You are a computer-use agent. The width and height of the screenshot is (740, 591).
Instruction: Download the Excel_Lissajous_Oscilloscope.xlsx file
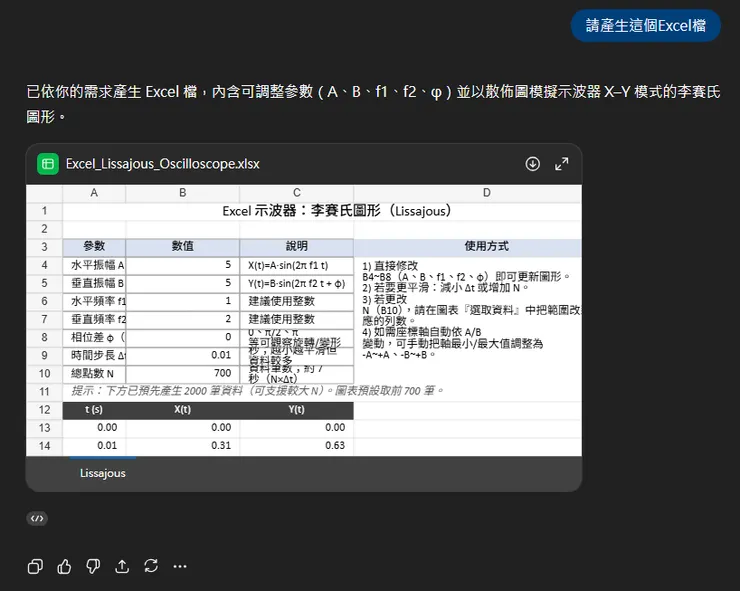533,164
